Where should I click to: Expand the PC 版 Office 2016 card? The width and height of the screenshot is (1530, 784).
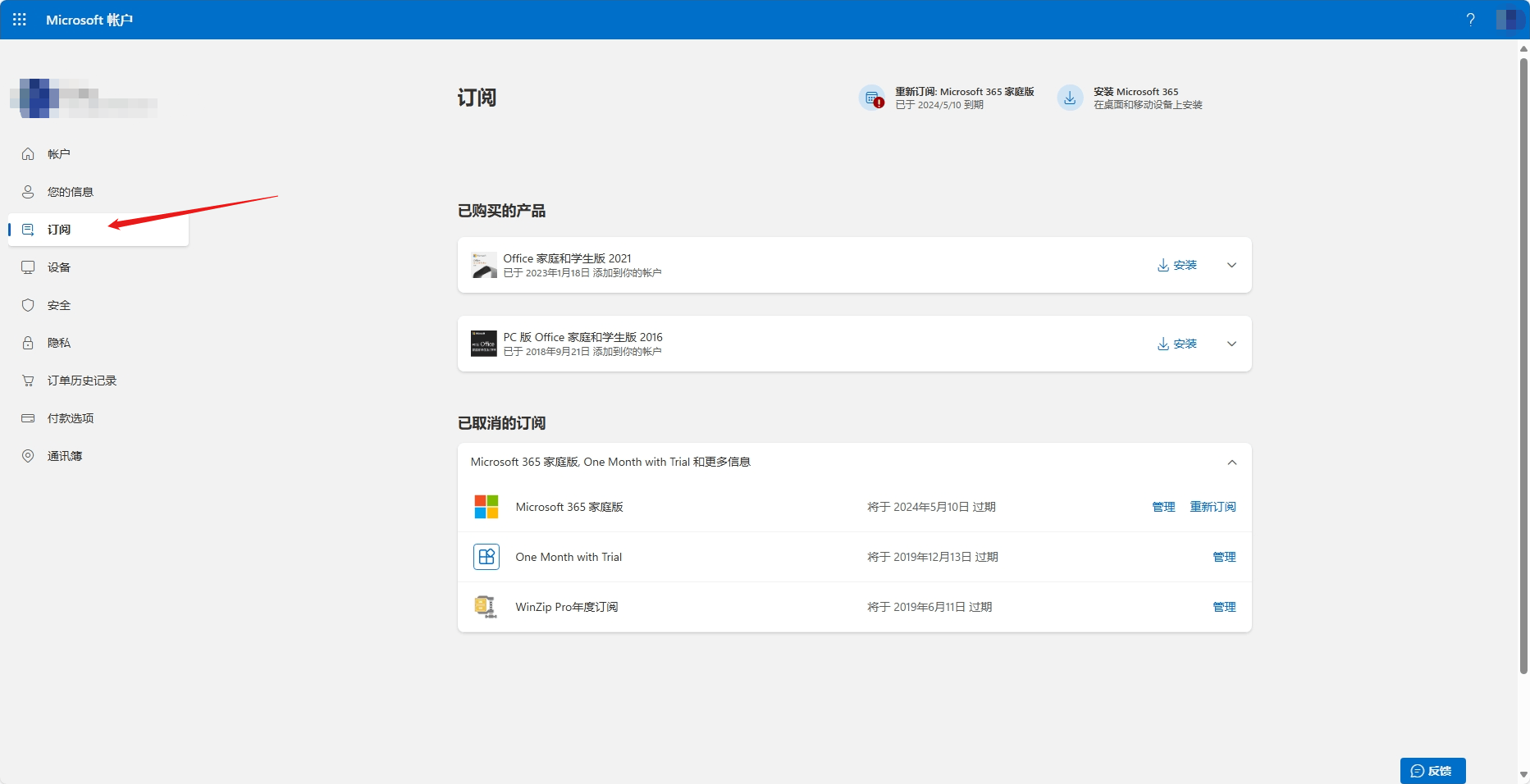pos(1231,344)
